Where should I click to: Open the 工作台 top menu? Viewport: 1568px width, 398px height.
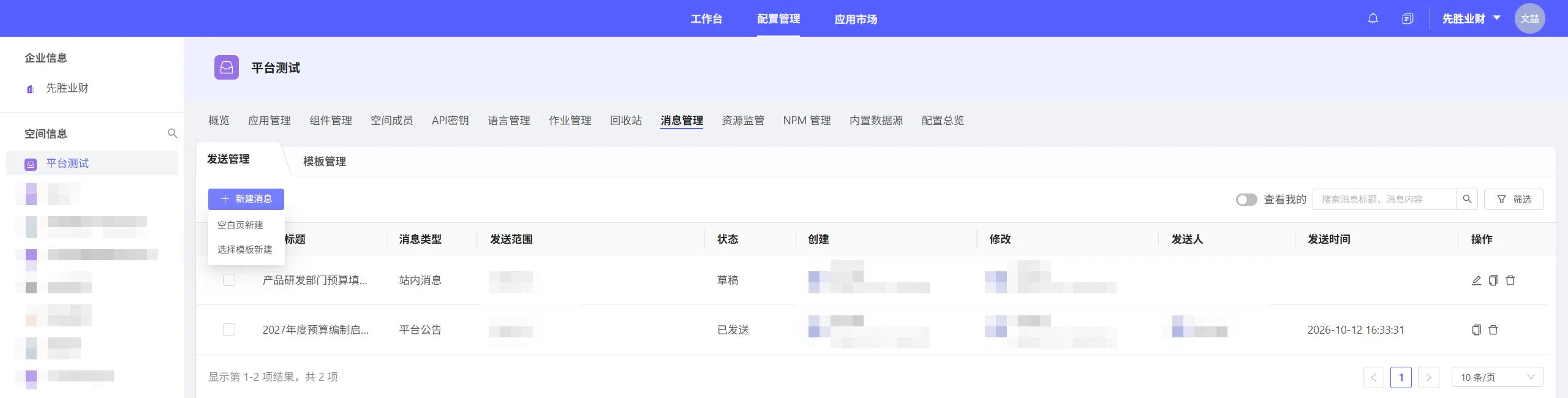point(706,19)
